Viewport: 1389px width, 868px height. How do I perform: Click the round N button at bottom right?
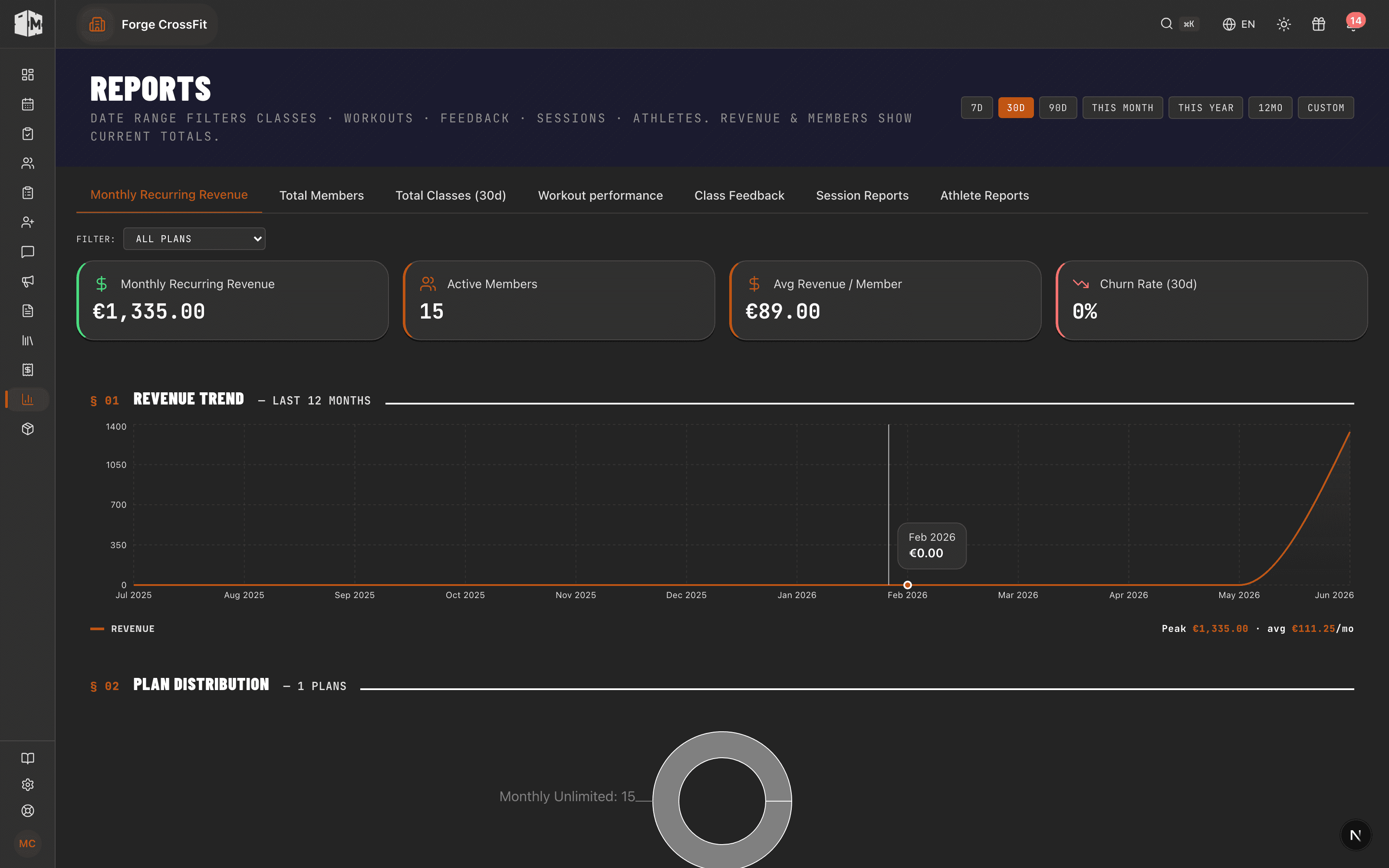[x=1355, y=835]
